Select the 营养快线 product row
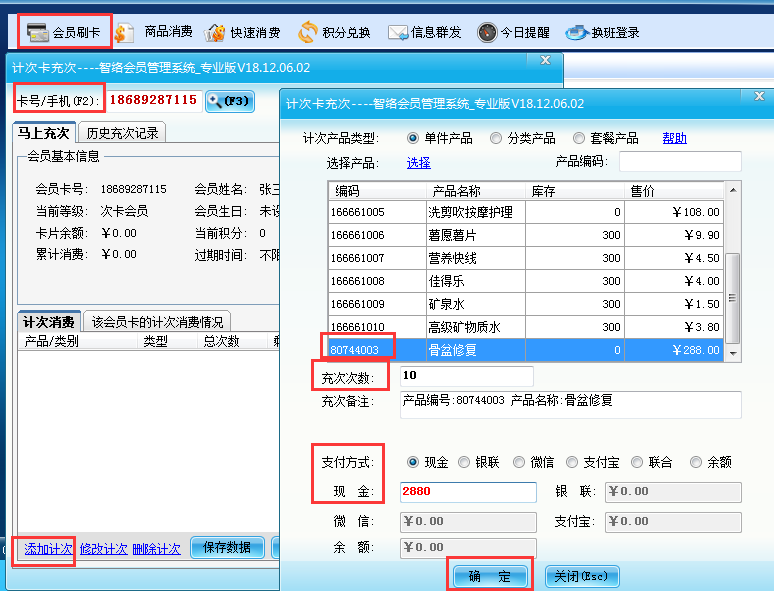The width and height of the screenshot is (774, 591). [526, 258]
